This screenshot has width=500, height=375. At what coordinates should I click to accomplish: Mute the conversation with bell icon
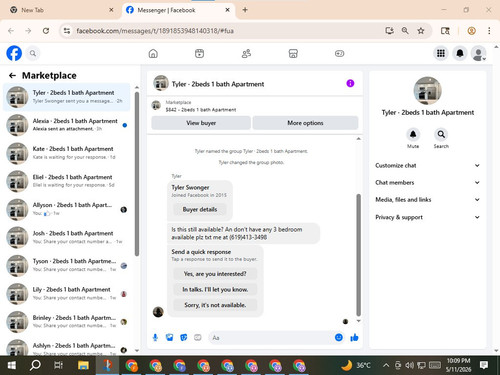[x=413, y=135]
